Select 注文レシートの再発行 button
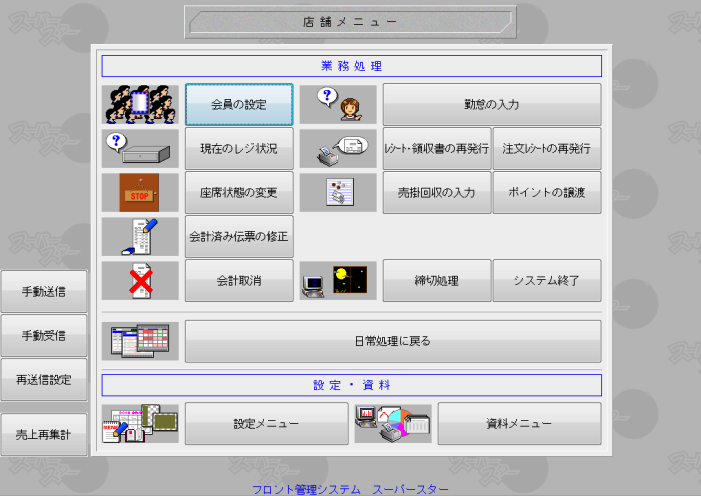 547,148
